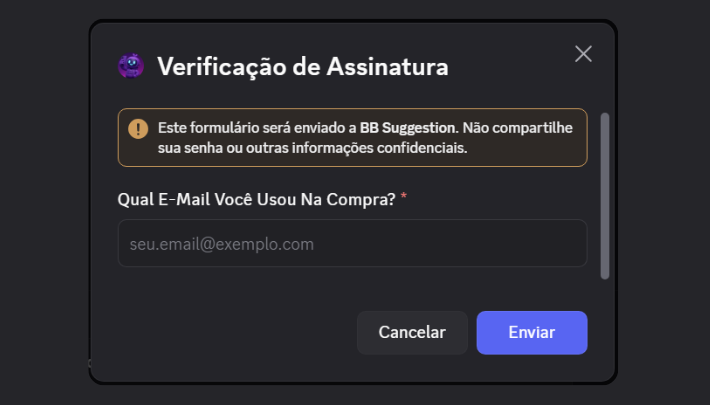Click the Não compartilhe warning text
The image size is (710, 405).
coord(518,128)
